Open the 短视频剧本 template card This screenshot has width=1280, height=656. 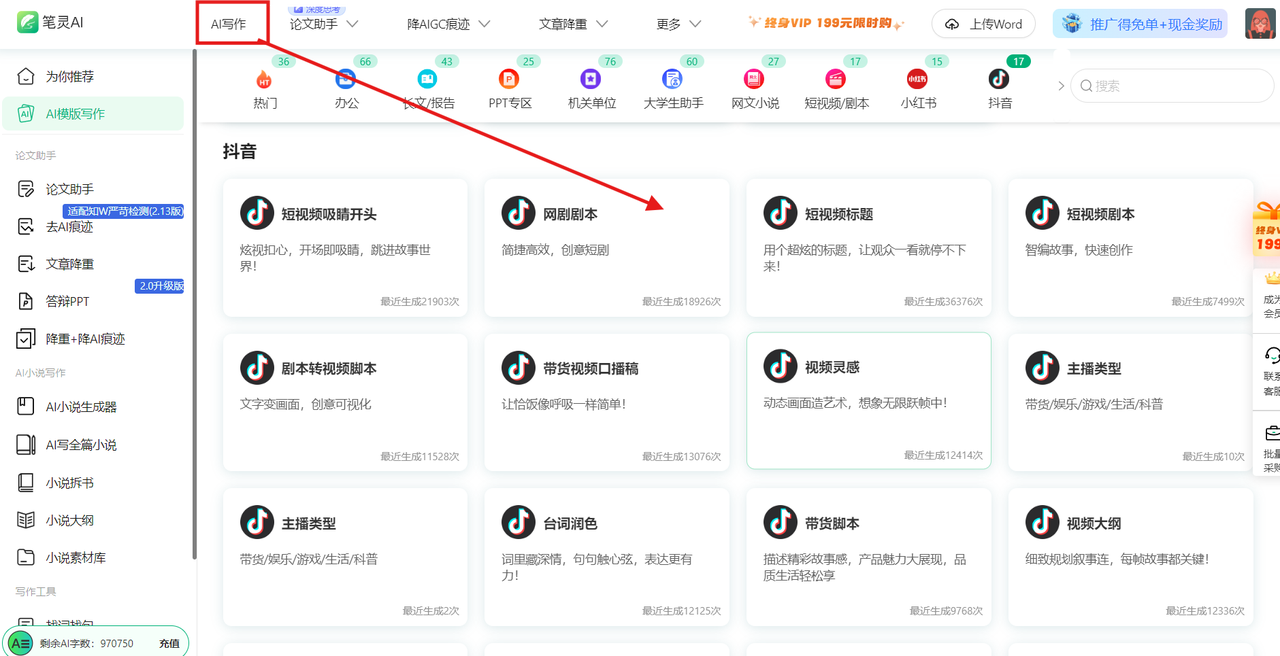[x=1131, y=247]
